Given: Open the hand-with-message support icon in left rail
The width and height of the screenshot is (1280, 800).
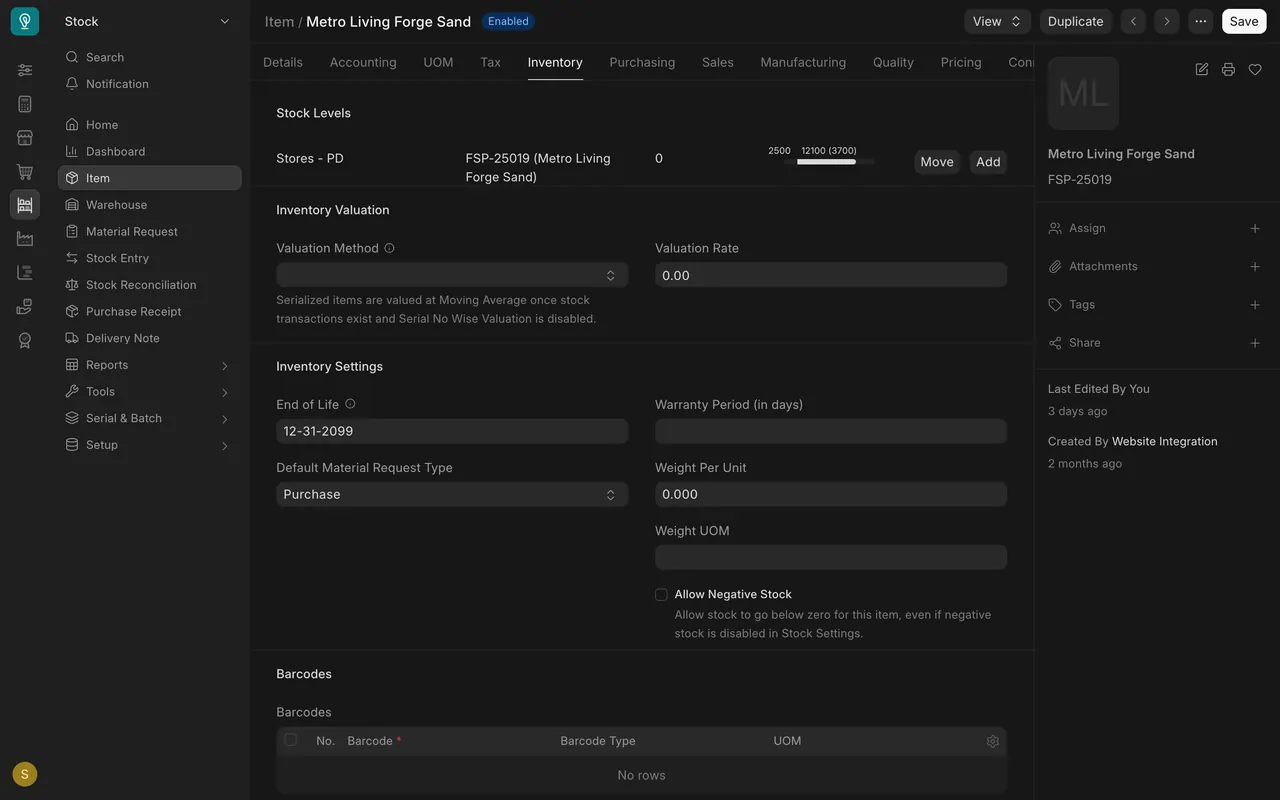Looking at the screenshot, I should (x=25, y=307).
